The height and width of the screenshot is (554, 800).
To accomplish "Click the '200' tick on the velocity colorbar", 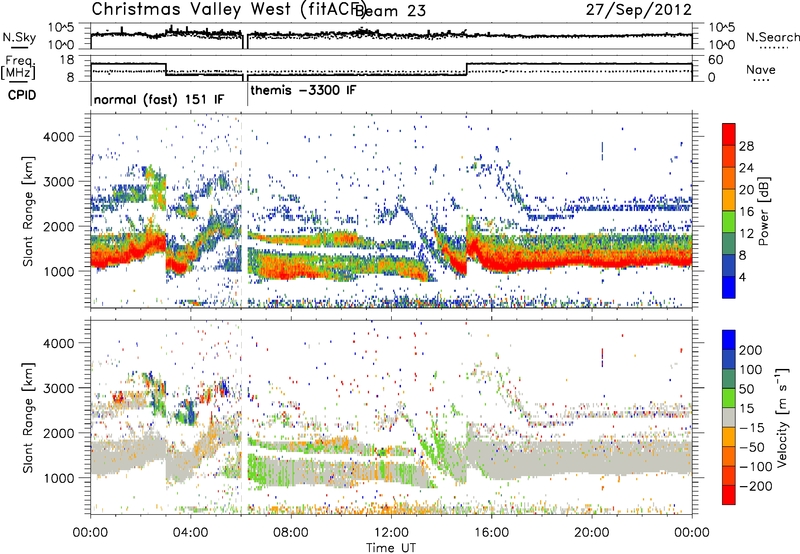I will coord(751,350).
